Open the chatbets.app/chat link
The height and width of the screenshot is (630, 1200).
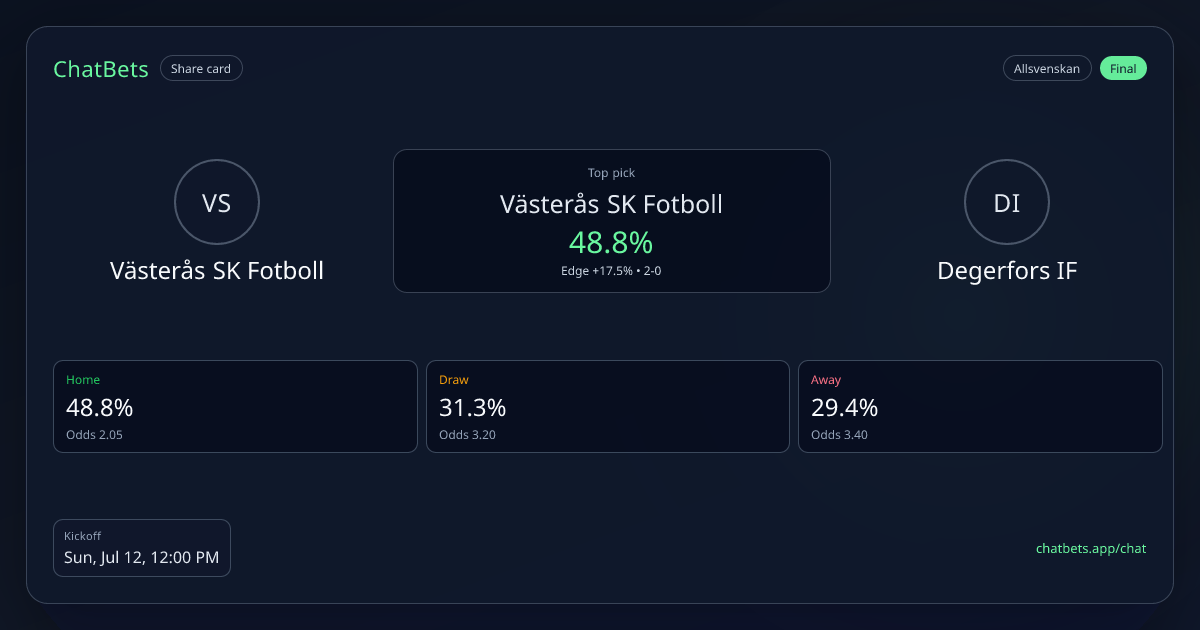point(1091,549)
